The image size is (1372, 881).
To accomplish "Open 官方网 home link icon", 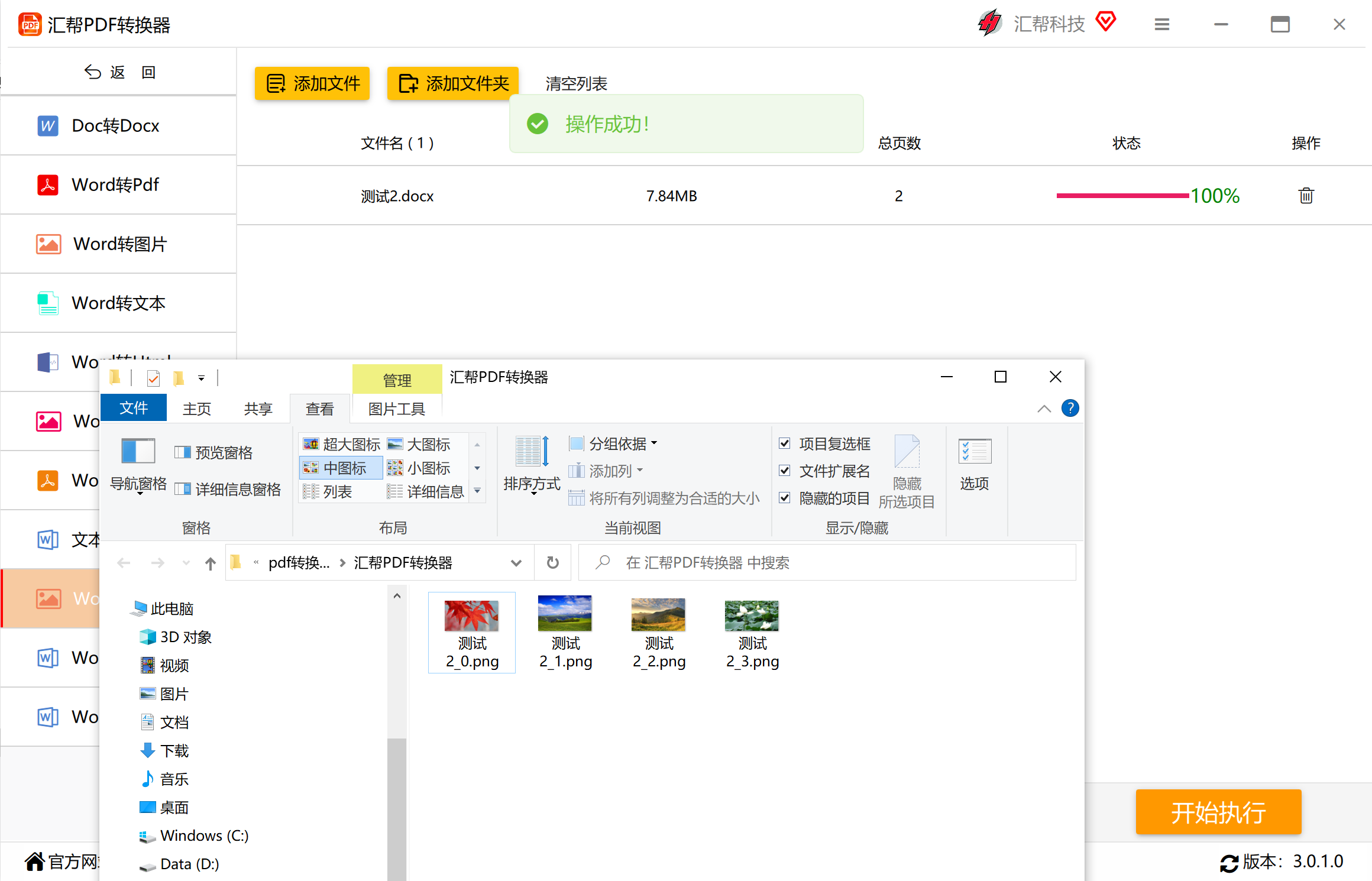I will (35, 861).
